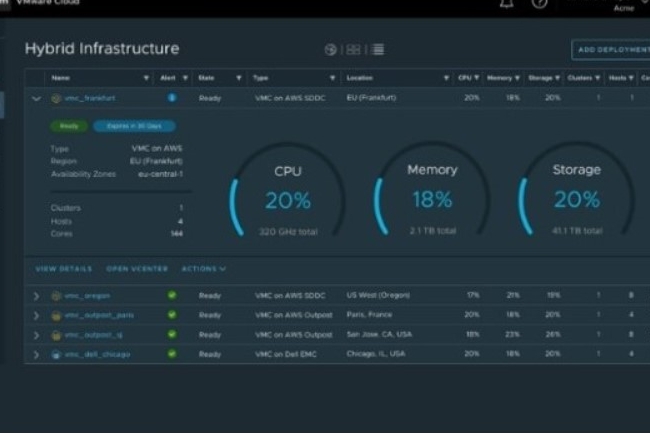The width and height of the screenshot is (650, 433).
Task: Sort by the Type column header
Action: point(261,78)
